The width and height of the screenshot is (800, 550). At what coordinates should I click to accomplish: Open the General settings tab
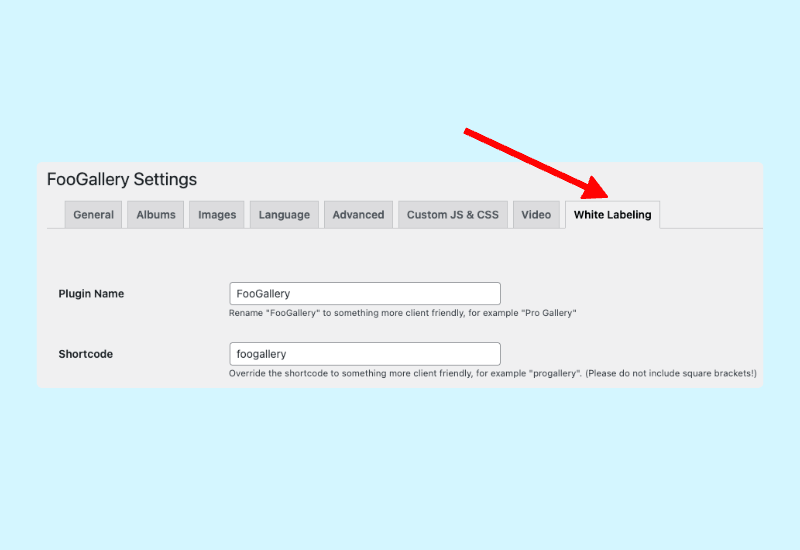[93, 215]
